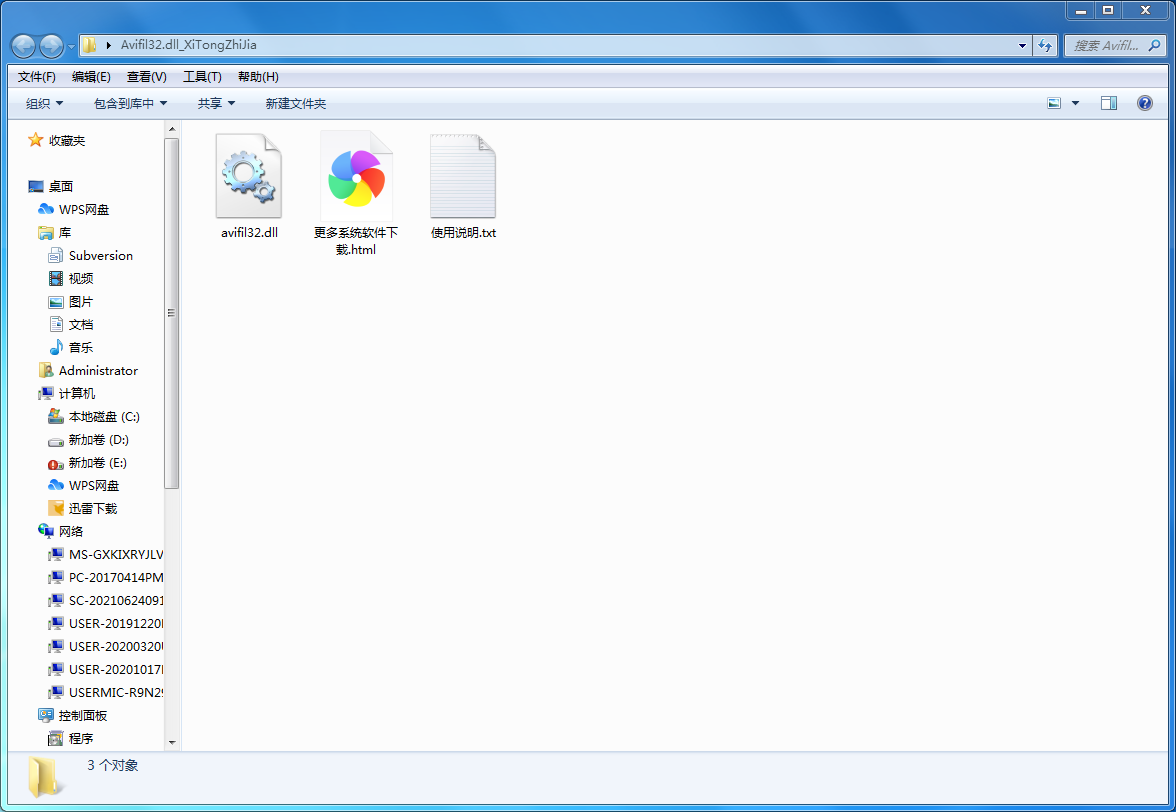This screenshot has height=812, width=1176.
Task: Expand the address bar root path arrow
Action: tap(109, 45)
